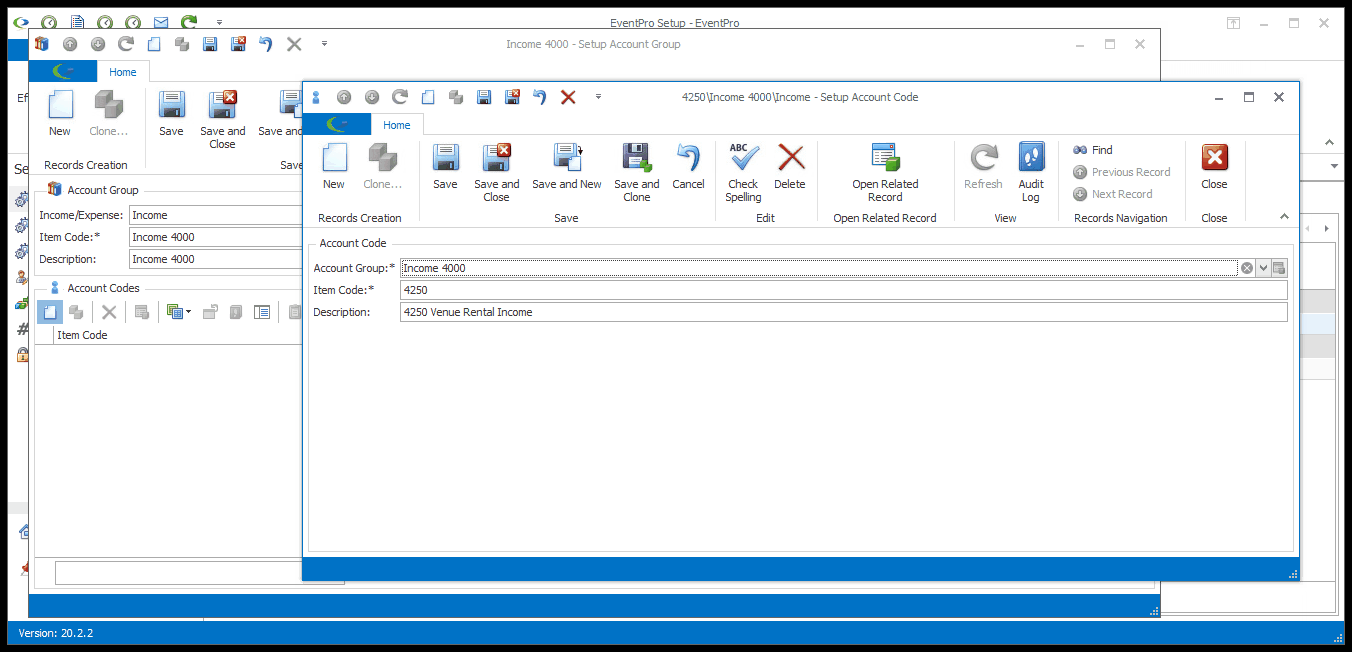
Task: Click the Income/Expense field in Account Group
Action: [x=216, y=215]
